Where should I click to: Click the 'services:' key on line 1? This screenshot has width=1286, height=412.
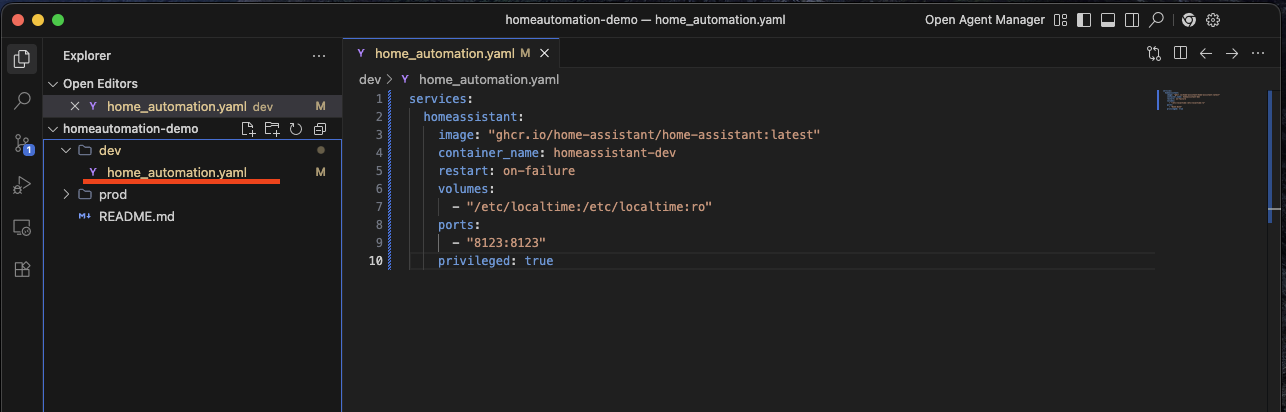(441, 99)
